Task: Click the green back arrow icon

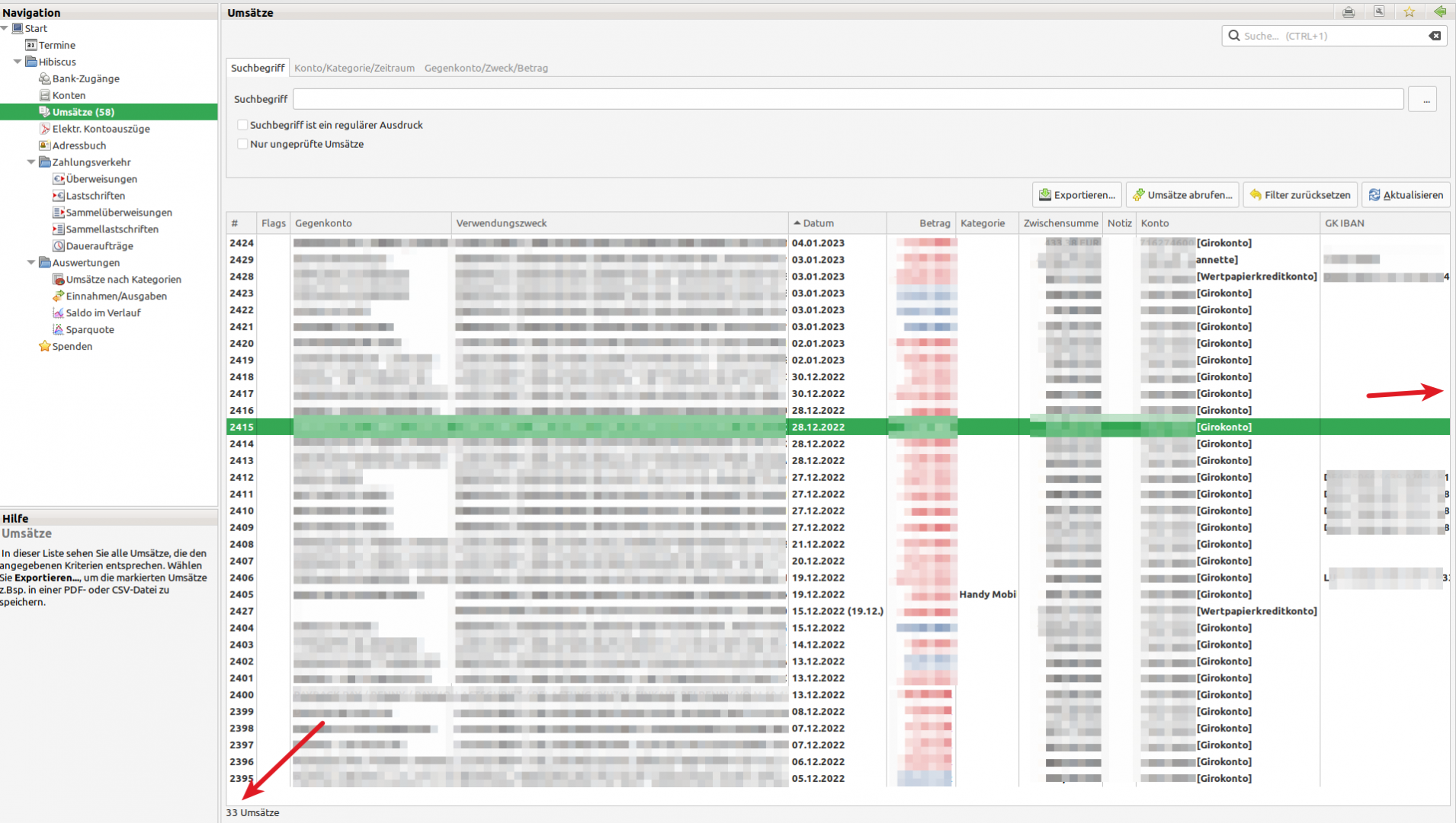Action: 1439,12
